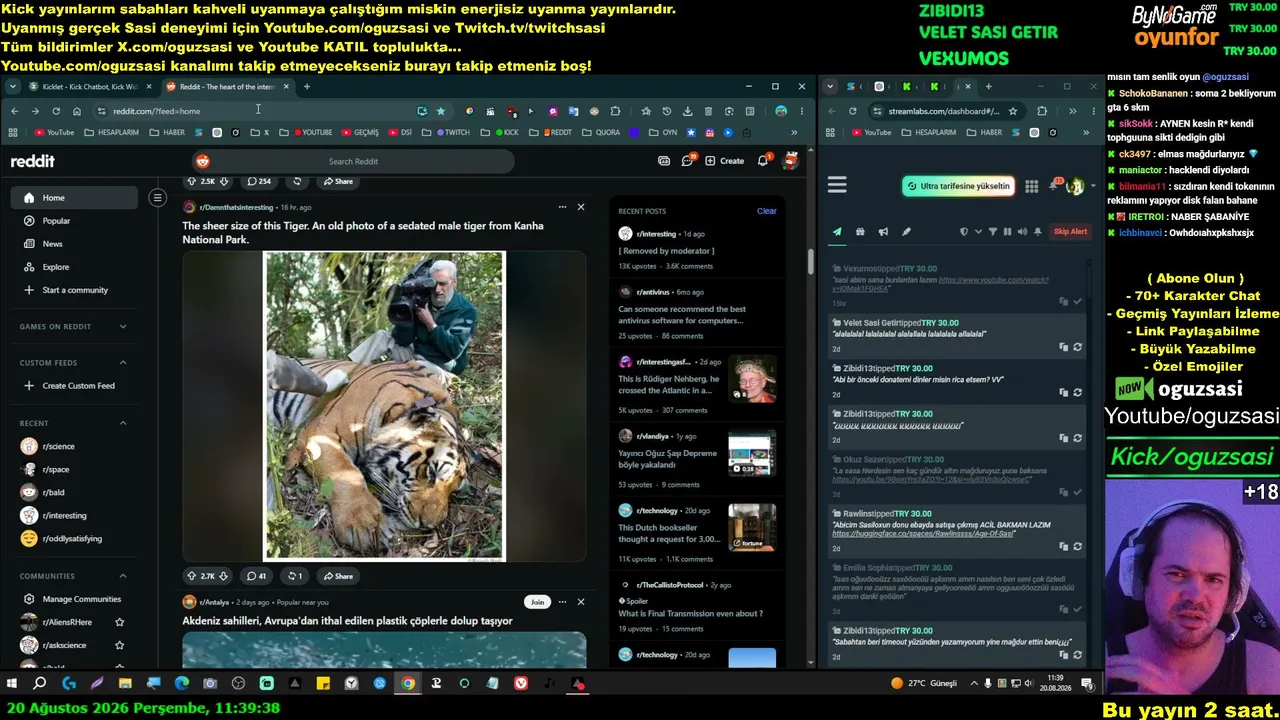Upvote the tiger post
Viewport: 1280px width, 720px height.
point(191,576)
